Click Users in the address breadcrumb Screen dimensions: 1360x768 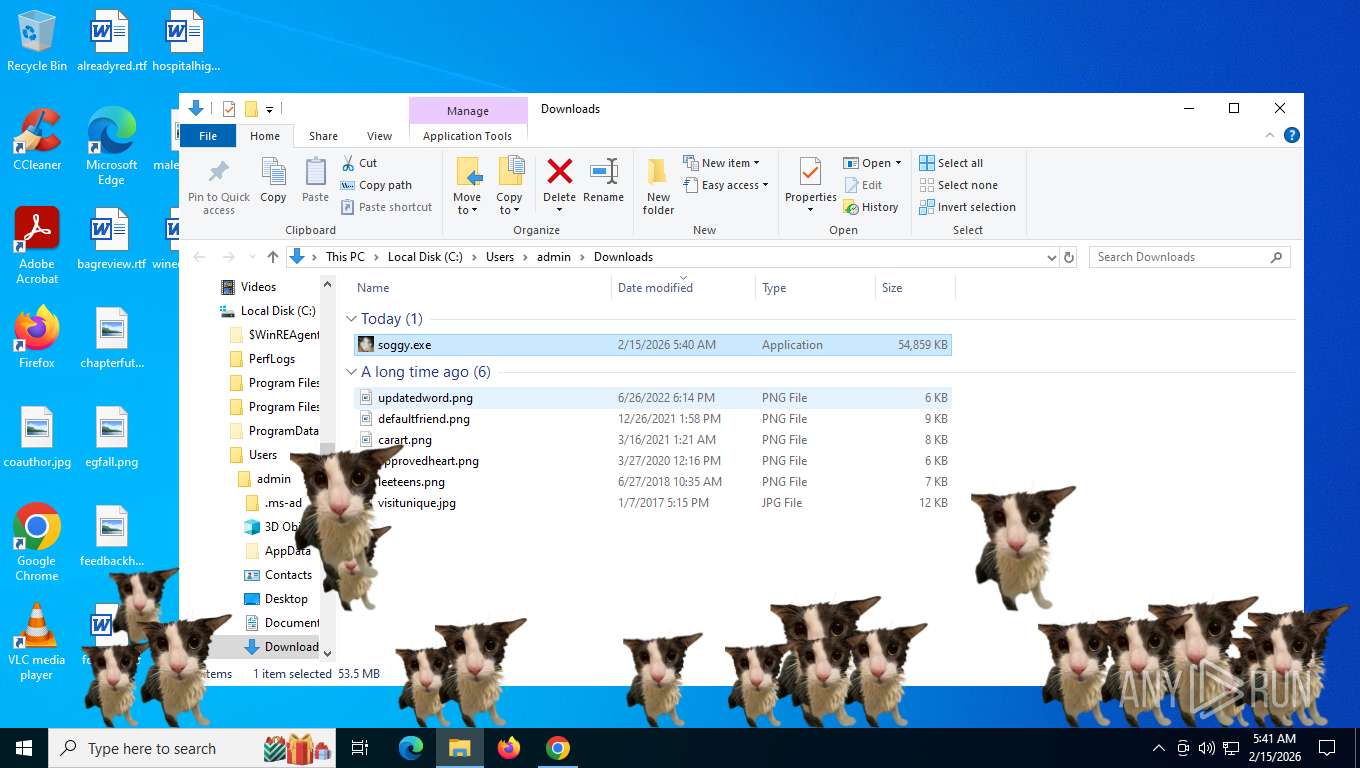pos(500,257)
